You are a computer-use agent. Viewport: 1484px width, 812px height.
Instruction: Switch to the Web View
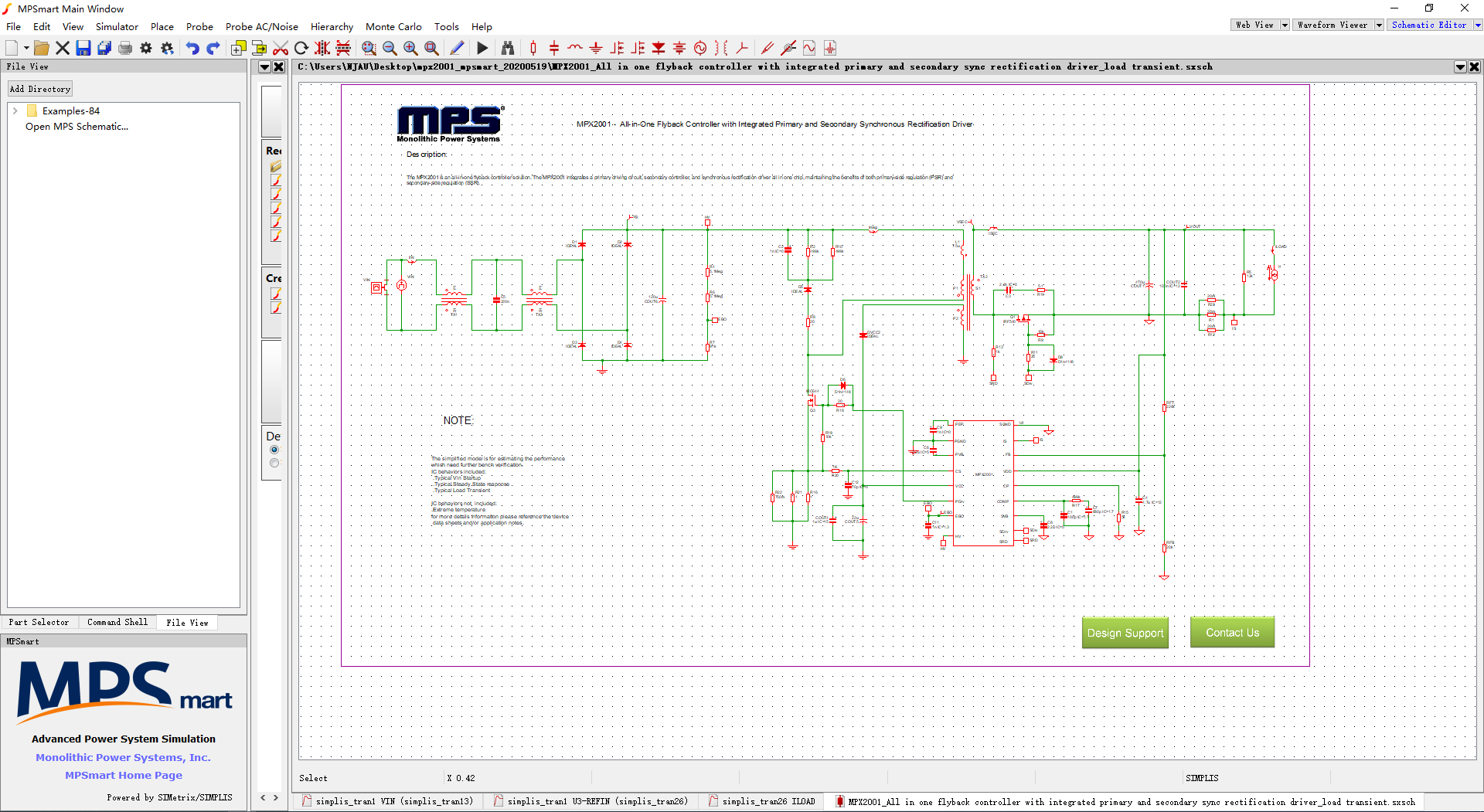tap(1254, 25)
